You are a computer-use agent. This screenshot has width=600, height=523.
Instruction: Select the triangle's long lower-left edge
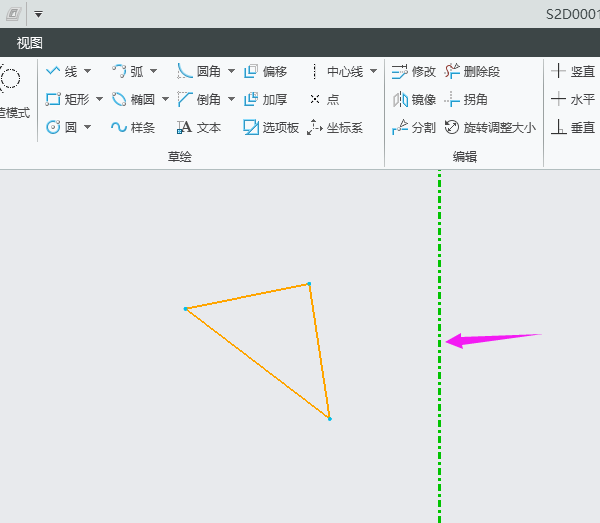tap(258, 364)
